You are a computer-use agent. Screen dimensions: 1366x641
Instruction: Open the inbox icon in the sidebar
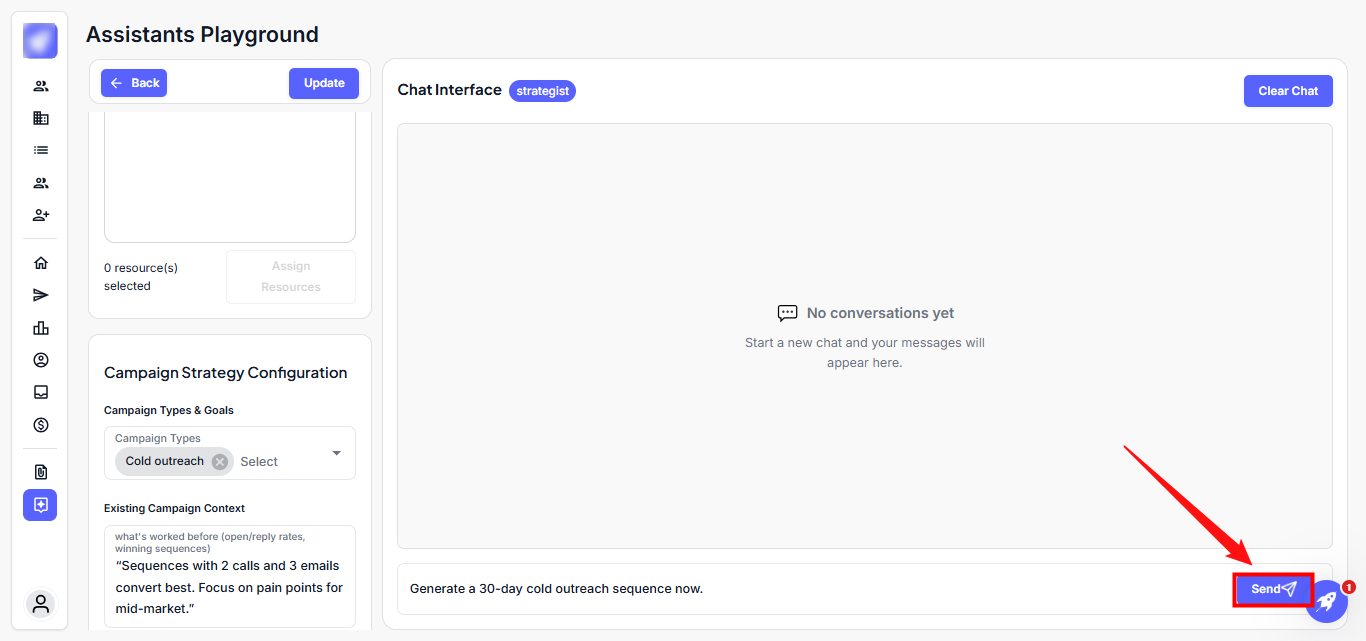pyautogui.click(x=41, y=392)
